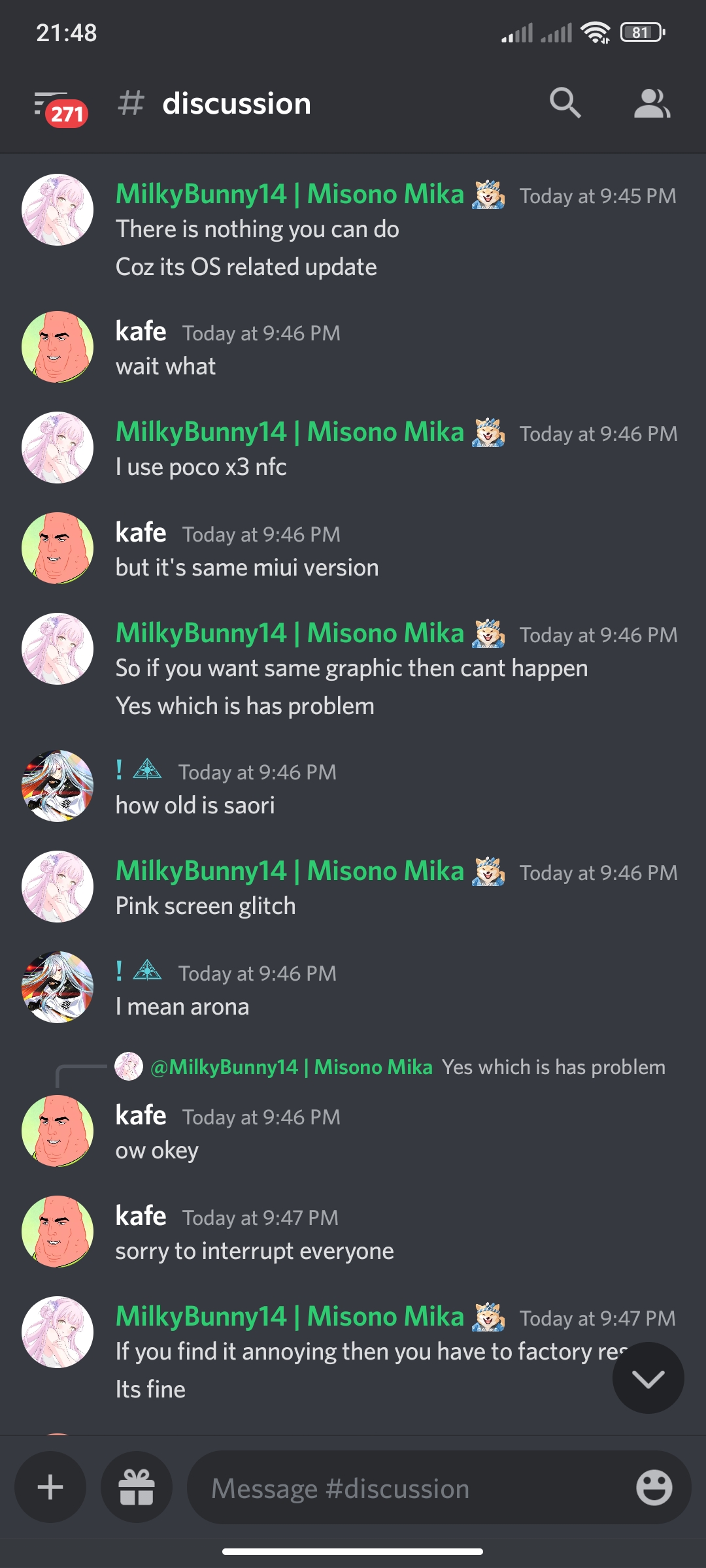This screenshot has height=1568, width=706.
Task: Tap the plus attachment button
Action: [x=50, y=1488]
